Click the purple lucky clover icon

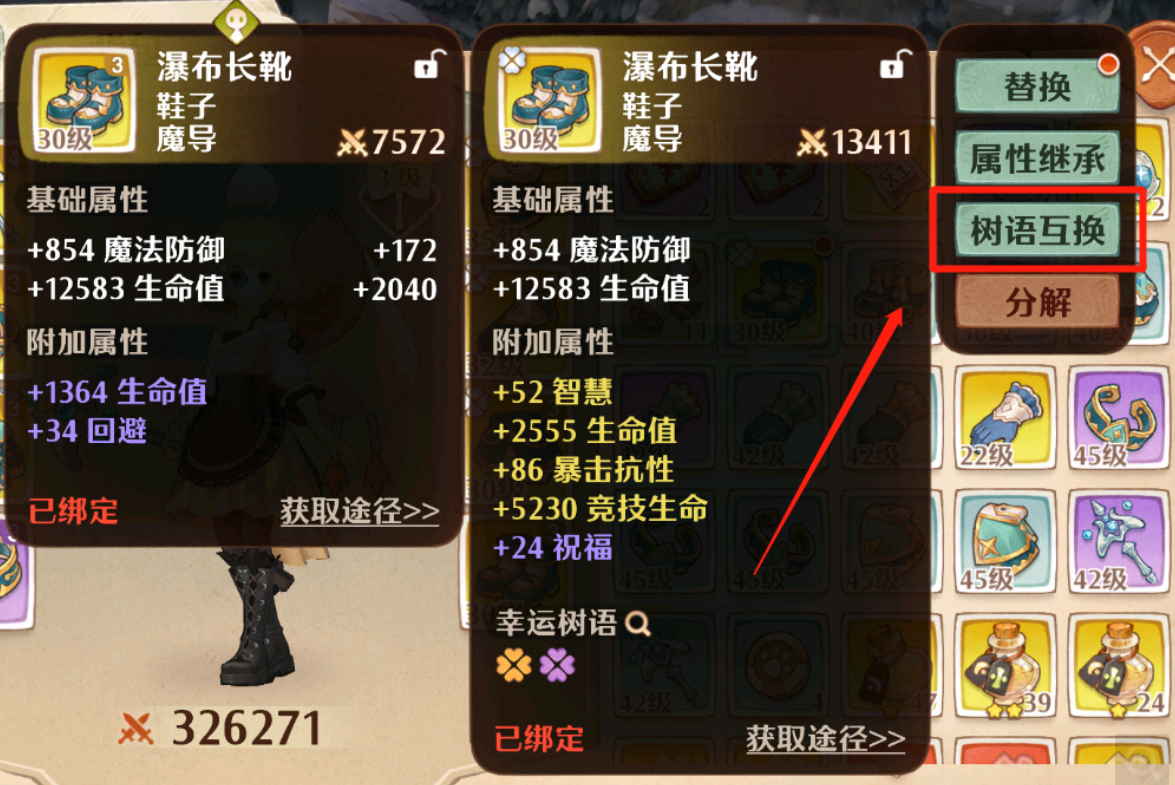pos(558,665)
